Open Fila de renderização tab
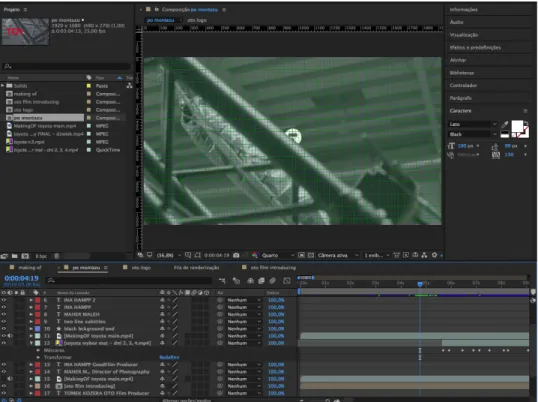The width and height of the screenshot is (538, 402). (x=196, y=268)
